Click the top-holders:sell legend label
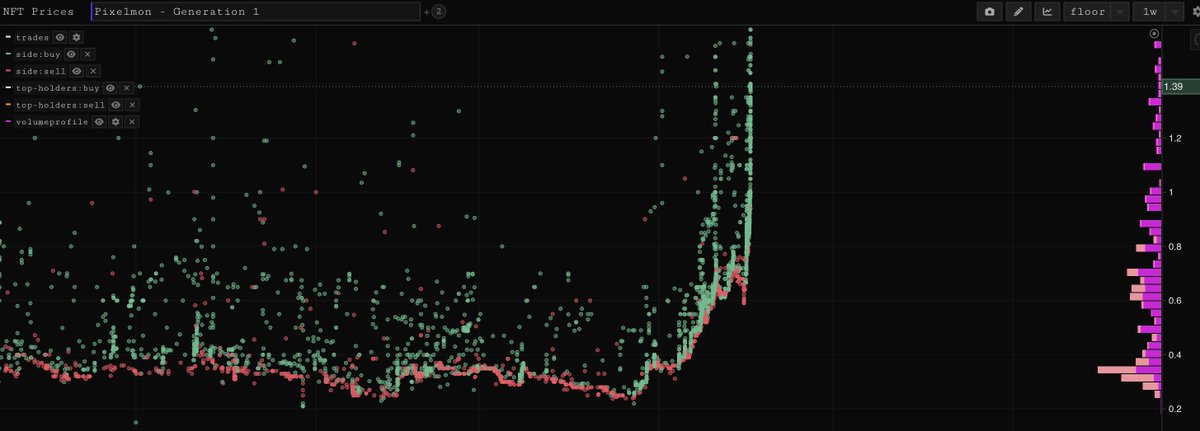Screen dimensions: 1200x431 pyautogui.click(x=61, y=105)
